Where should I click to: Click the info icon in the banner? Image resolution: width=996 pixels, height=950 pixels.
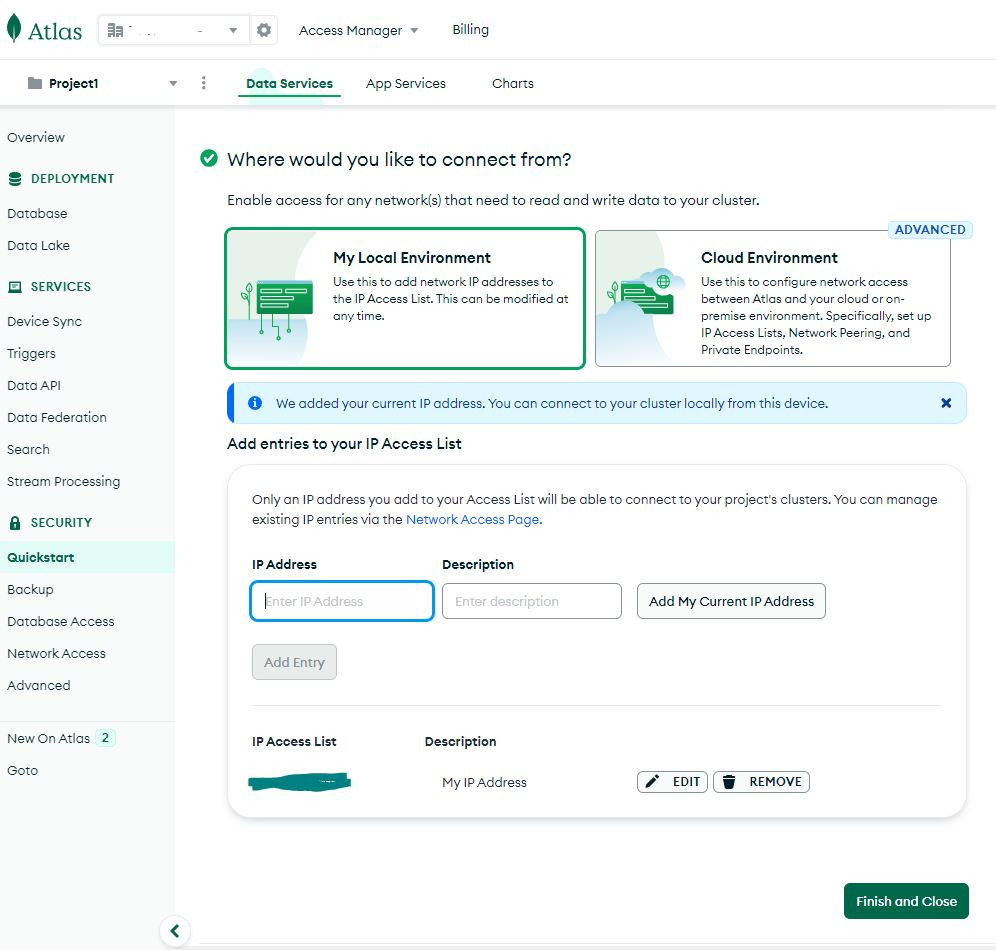255,403
